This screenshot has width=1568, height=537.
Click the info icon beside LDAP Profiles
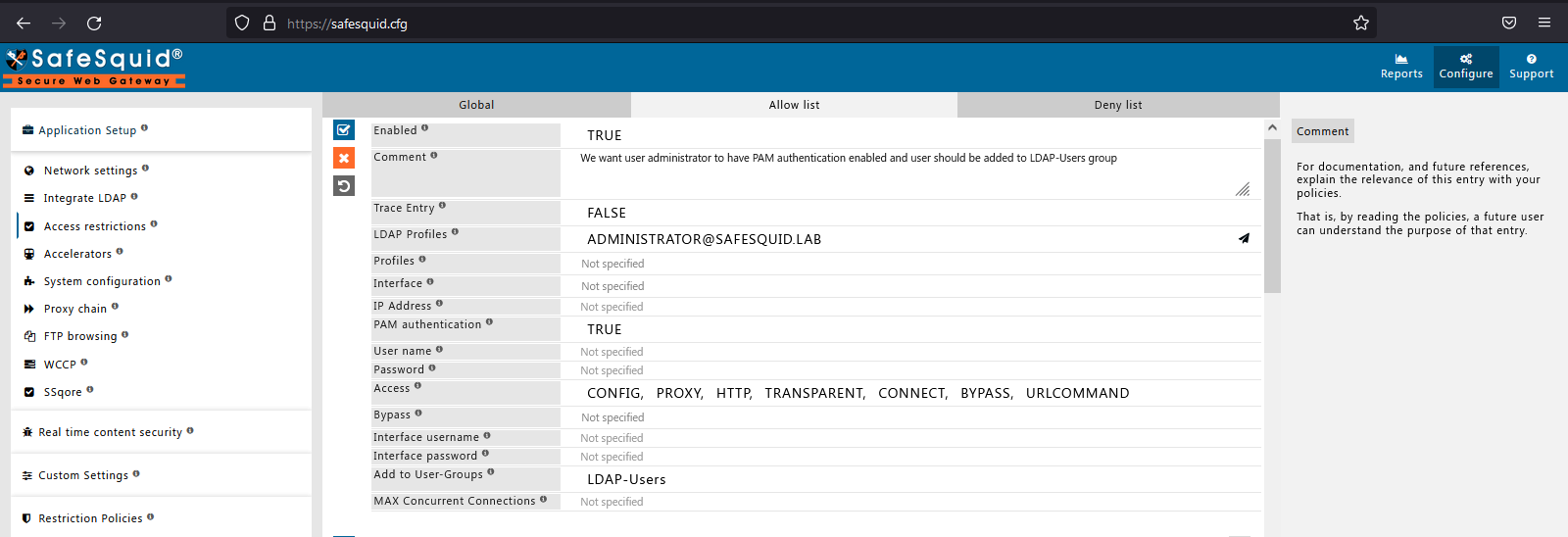pyautogui.click(x=455, y=232)
